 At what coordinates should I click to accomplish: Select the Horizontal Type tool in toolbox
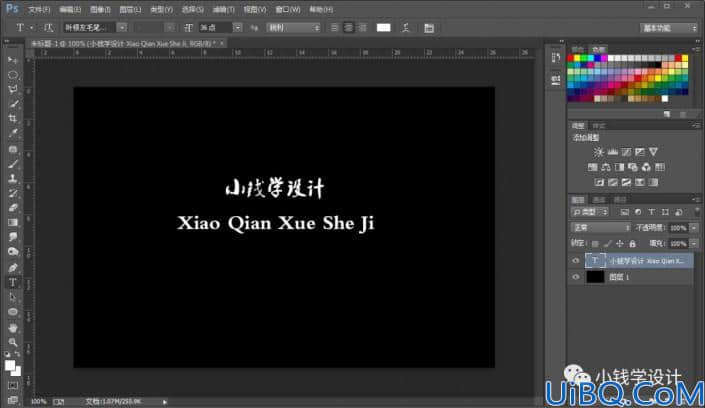pyautogui.click(x=13, y=282)
